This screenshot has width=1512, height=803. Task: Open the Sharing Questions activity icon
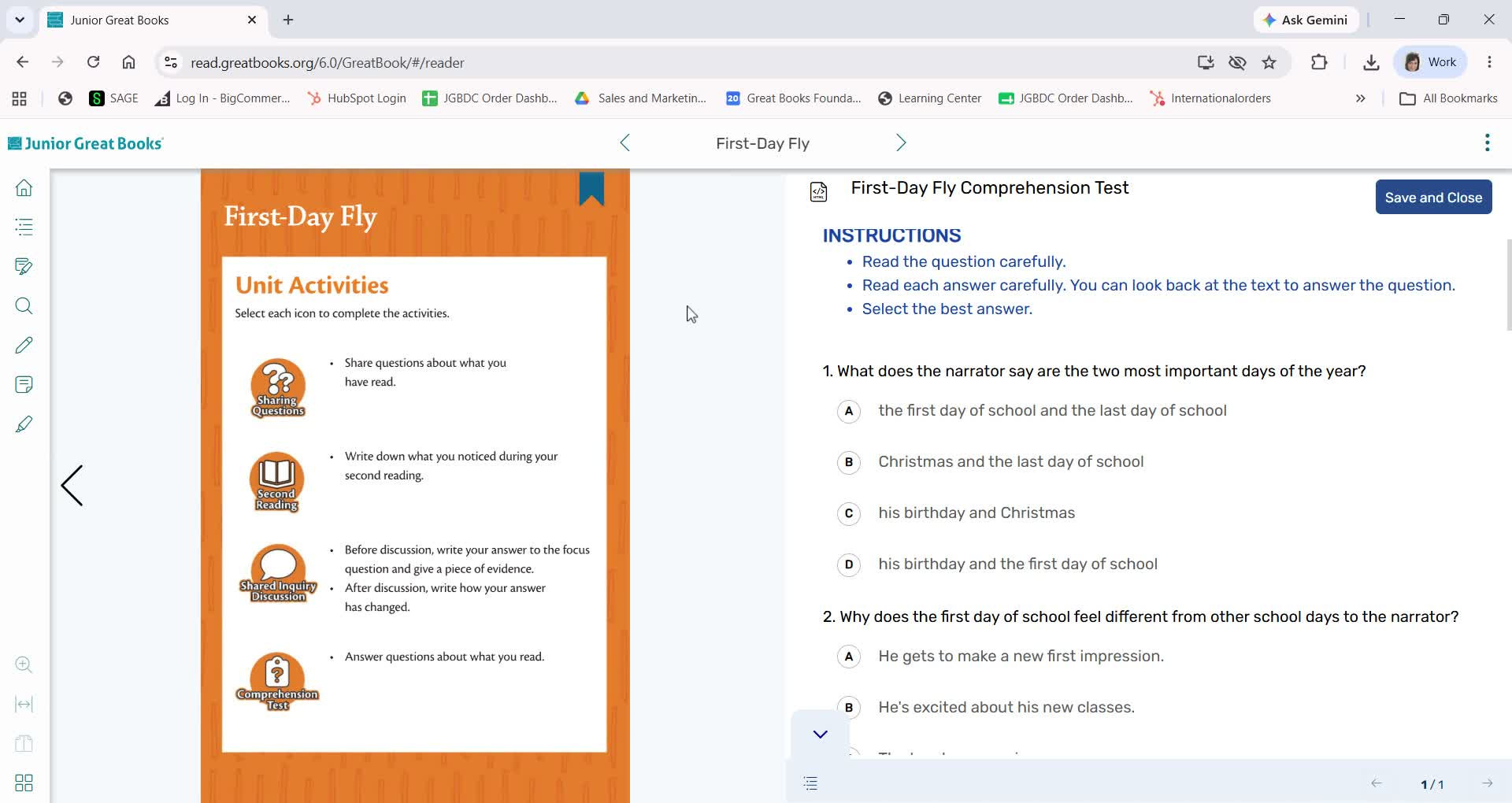tap(278, 387)
